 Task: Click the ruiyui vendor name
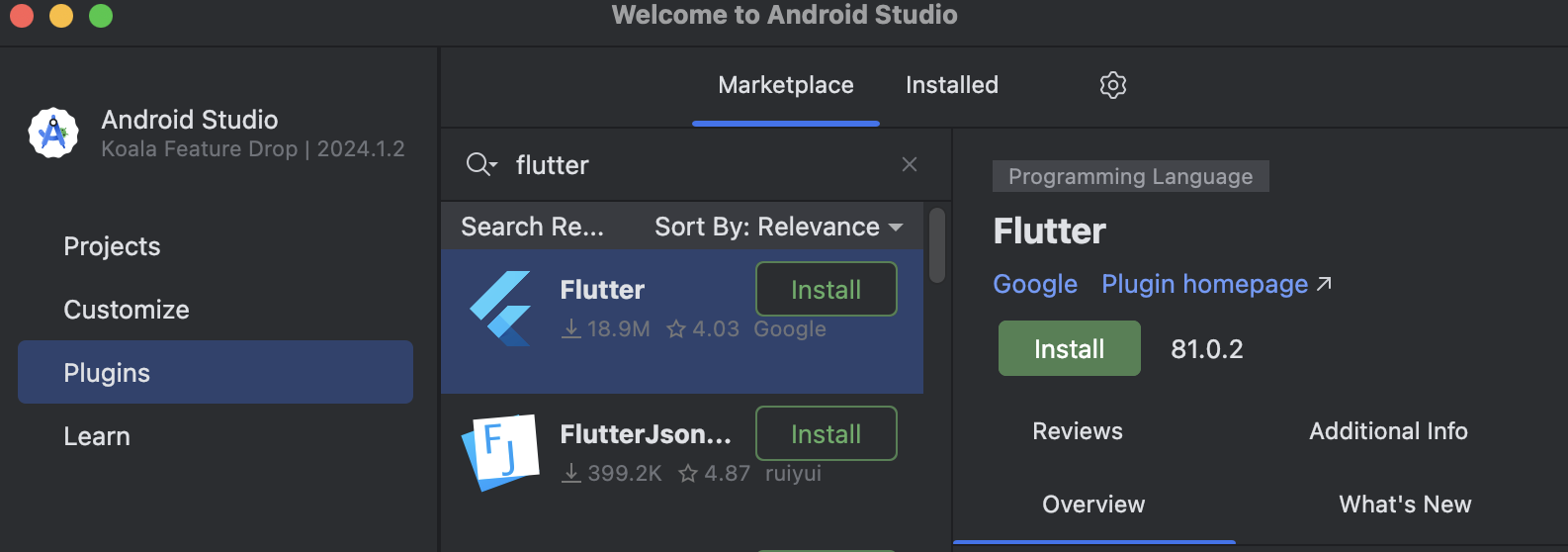(x=793, y=474)
